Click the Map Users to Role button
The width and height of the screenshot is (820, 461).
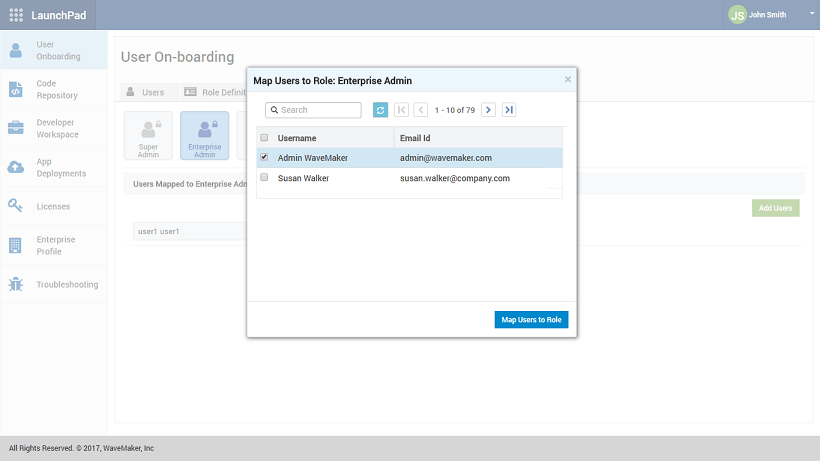coord(531,320)
